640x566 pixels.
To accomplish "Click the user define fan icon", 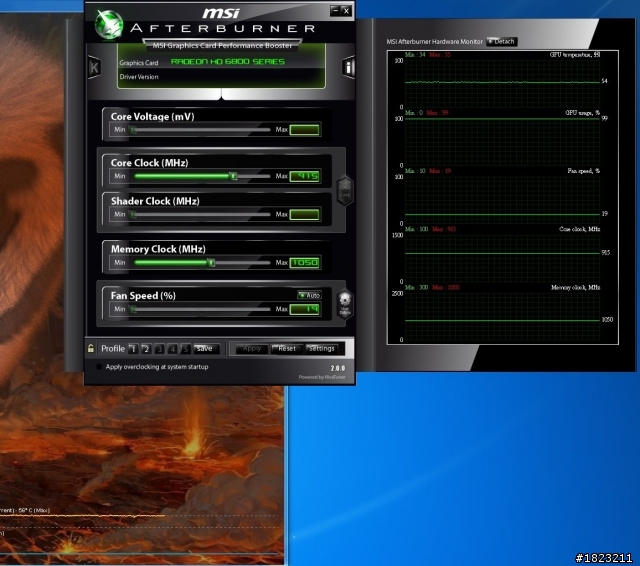I will pos(345,304).
